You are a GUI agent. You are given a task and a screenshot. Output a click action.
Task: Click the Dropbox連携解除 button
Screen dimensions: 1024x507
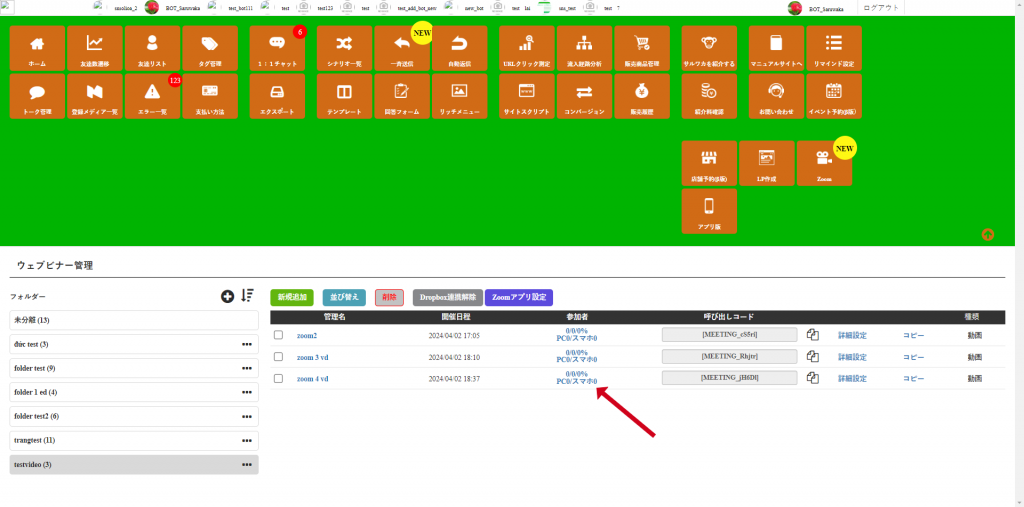[x=447, y=297]
